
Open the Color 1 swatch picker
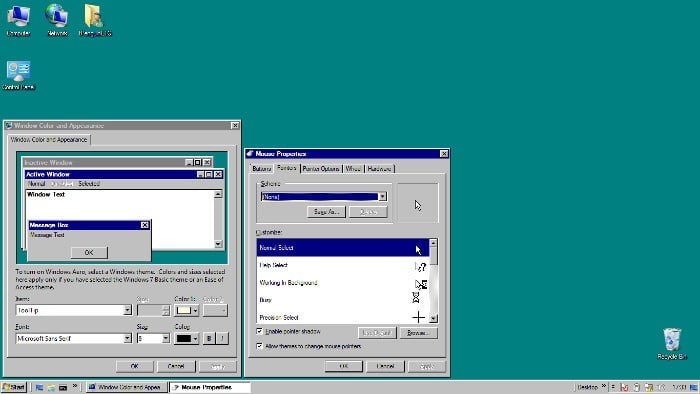click(x=187, y=310)
